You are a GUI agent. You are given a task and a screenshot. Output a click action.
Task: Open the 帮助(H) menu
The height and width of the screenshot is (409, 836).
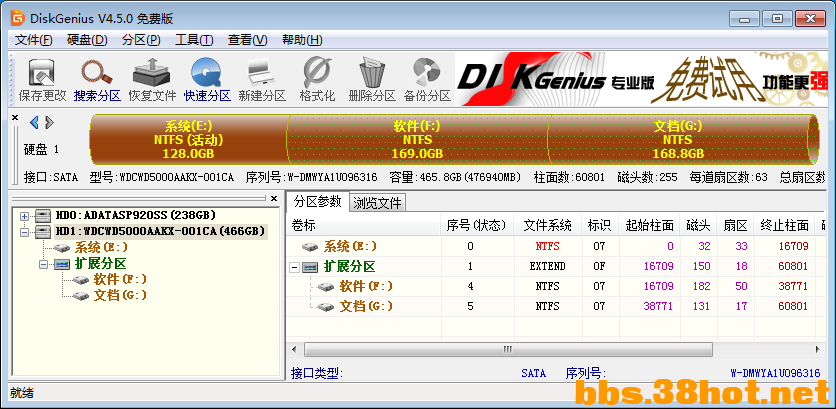tap(302, 40)
